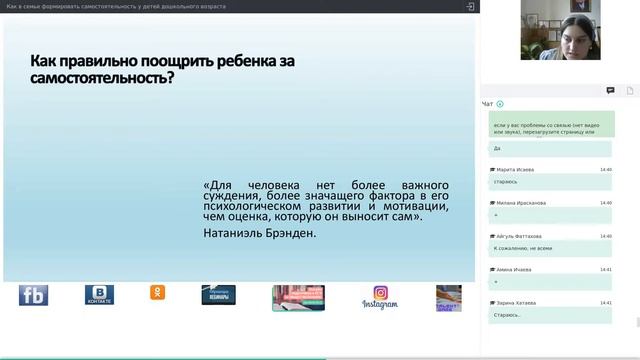Click the green pinned connection-problems message
Screen dimensions: 640x360
click(552, 124)
